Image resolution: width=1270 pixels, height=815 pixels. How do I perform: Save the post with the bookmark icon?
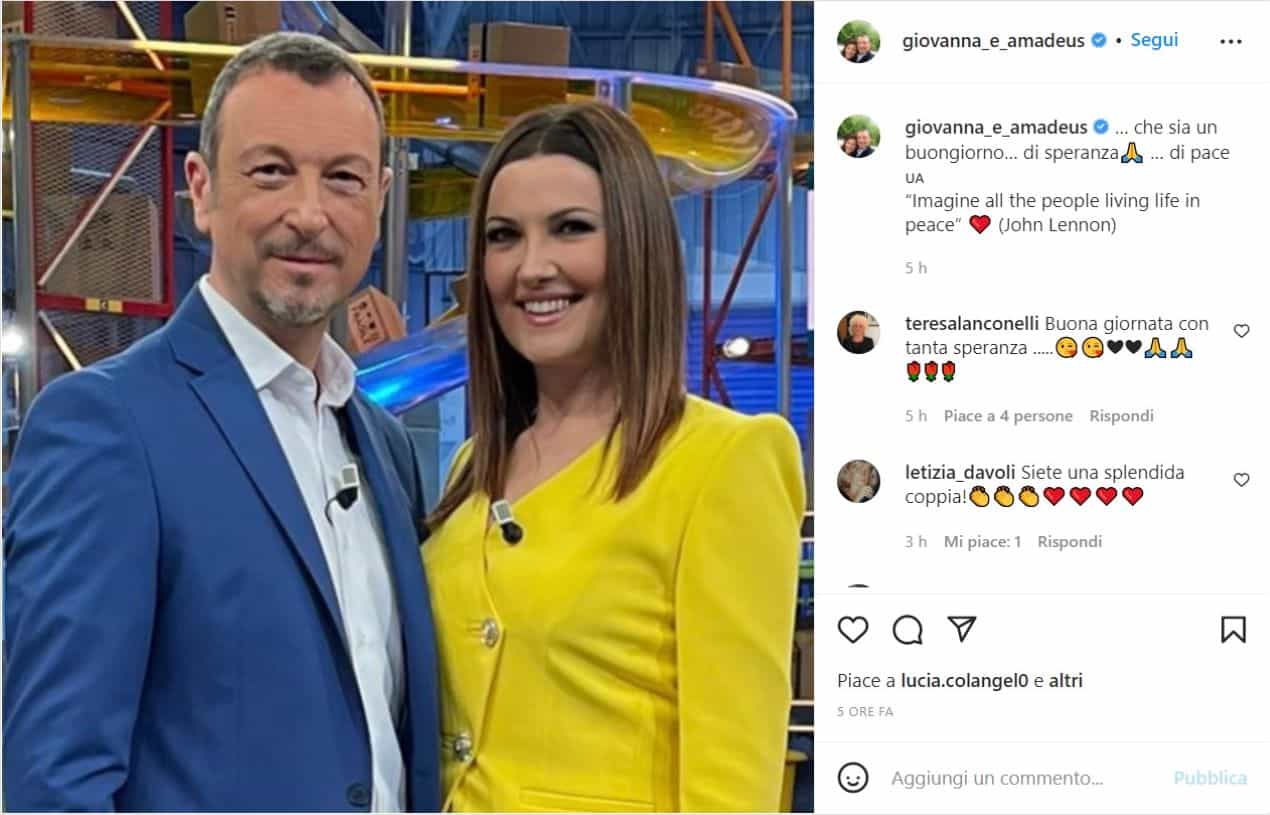point(1233,629)
